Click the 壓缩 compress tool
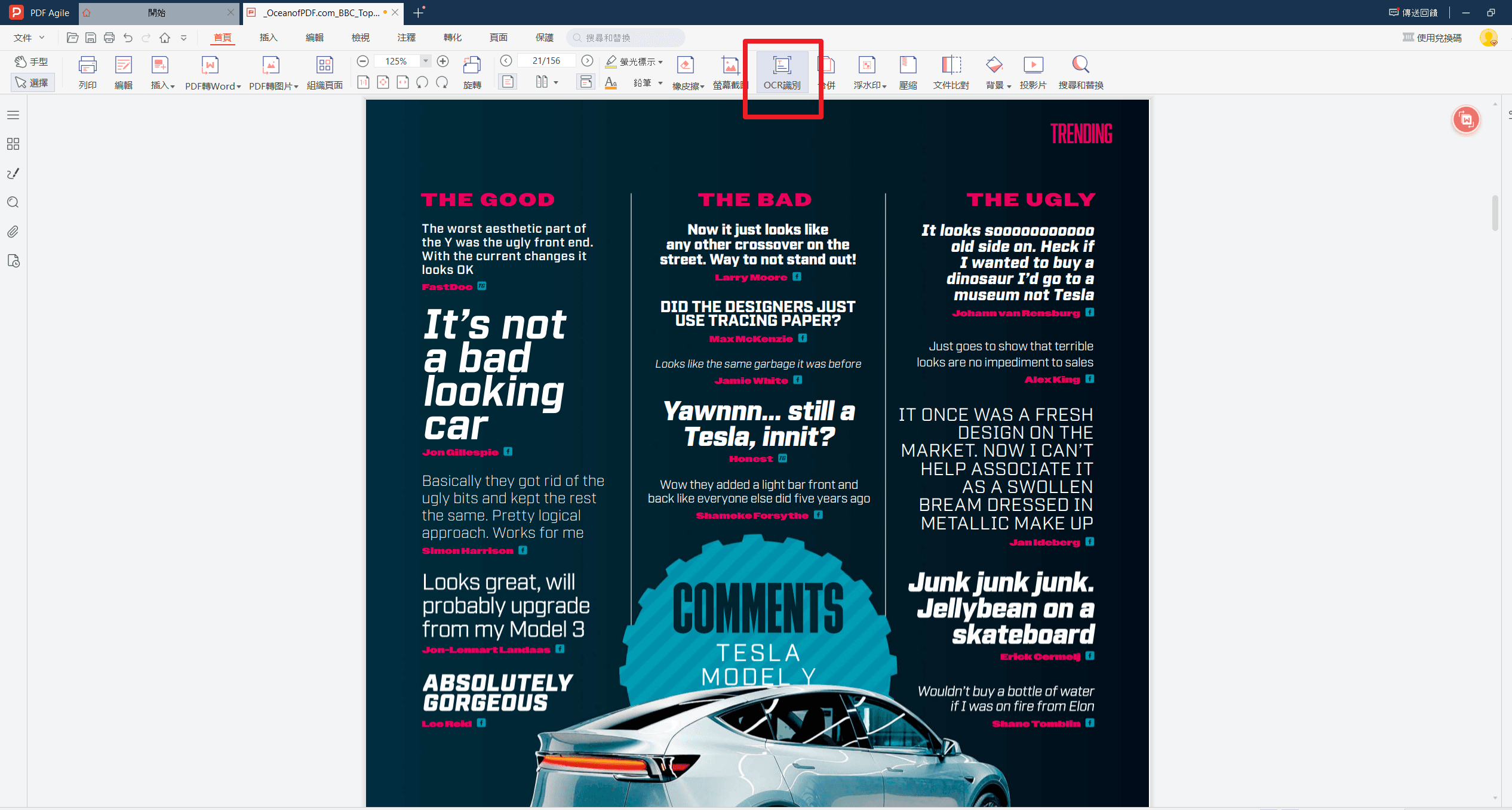The width and height of the screenshot is (1512, 810). coord(908,73)
